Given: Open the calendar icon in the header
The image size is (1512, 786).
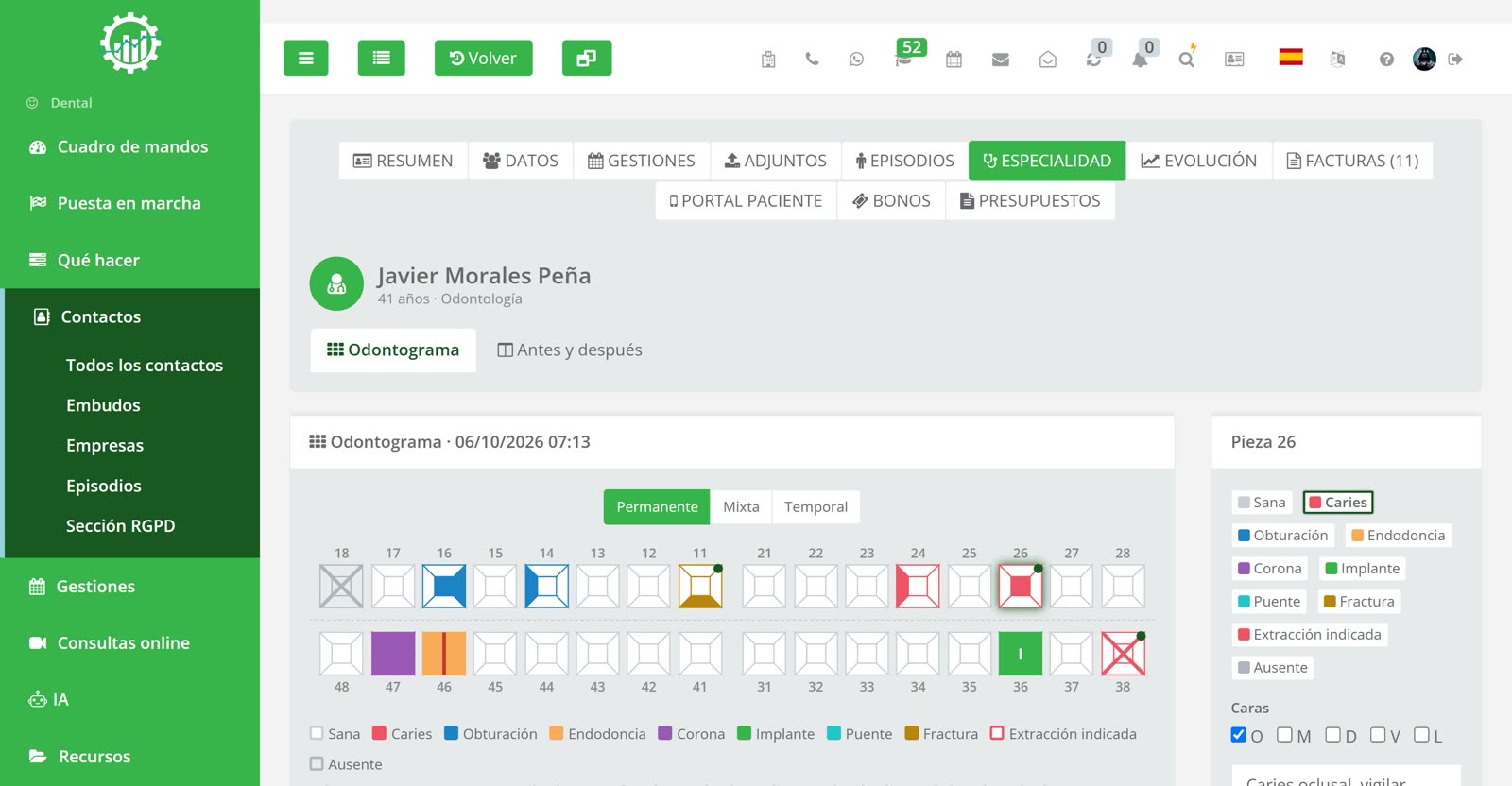Looking at the screenshot, I should tap(954, 60).
